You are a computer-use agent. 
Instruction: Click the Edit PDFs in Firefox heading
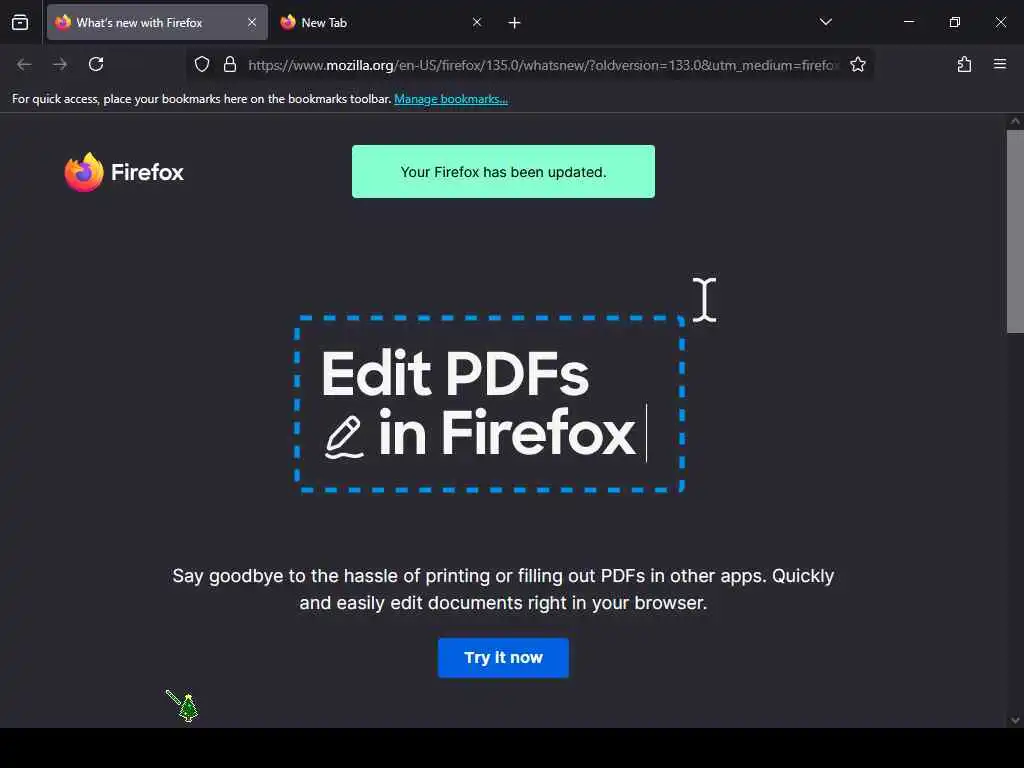[x=478, y=404]
